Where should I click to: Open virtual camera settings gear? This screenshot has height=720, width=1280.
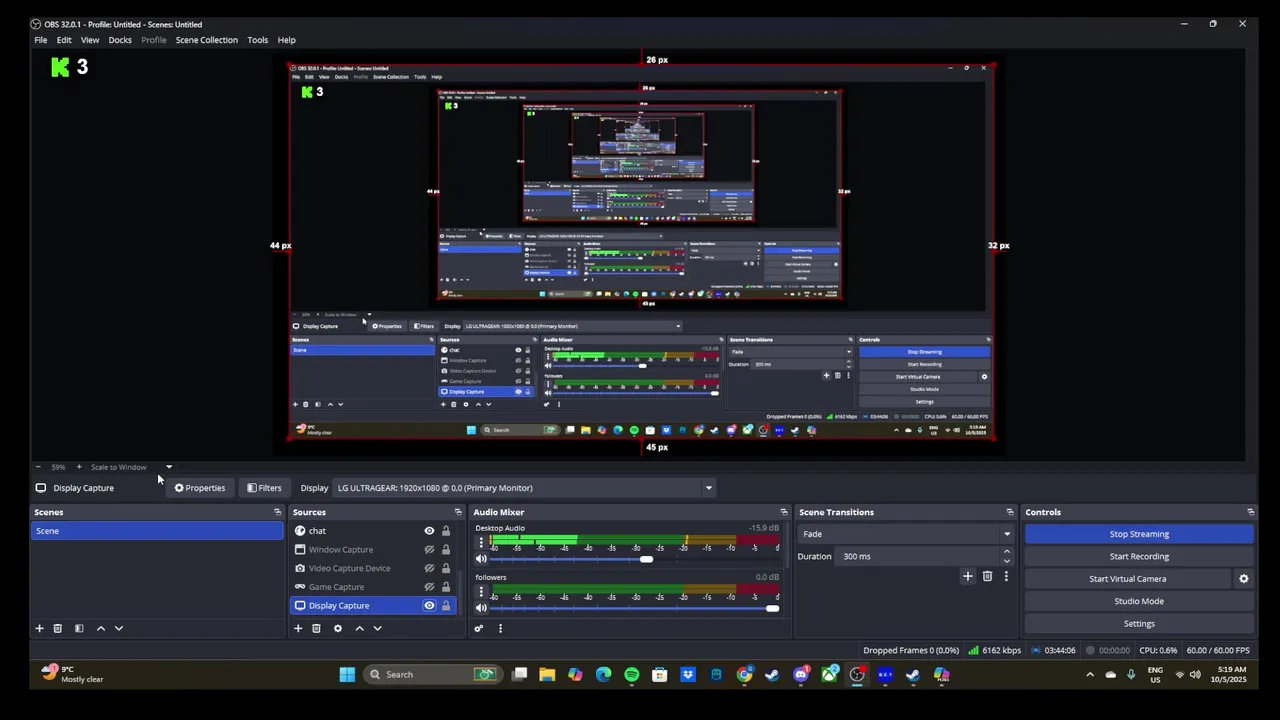click(x=1244, y=579)
